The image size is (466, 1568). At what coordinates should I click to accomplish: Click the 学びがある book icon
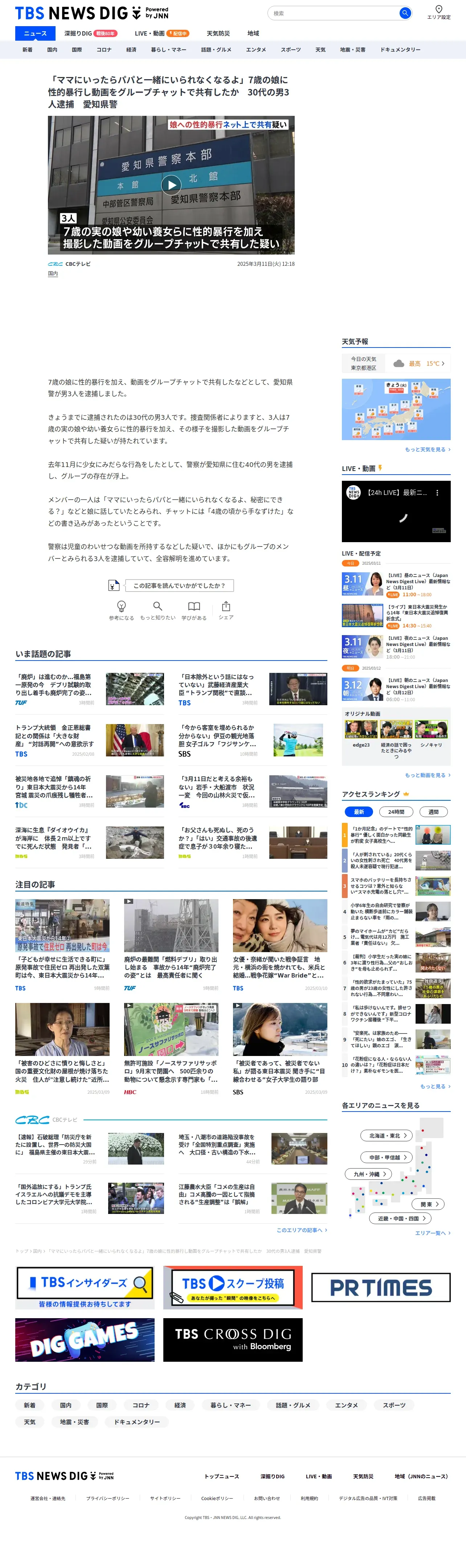(194, 606)
